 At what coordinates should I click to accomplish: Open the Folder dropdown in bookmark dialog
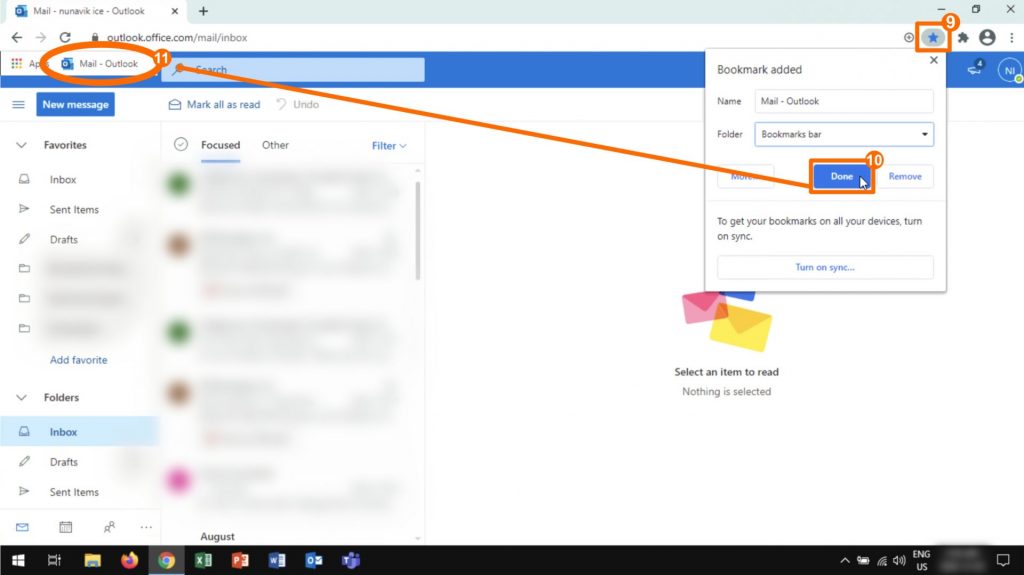pyautogui.click(x=844, y=134)
